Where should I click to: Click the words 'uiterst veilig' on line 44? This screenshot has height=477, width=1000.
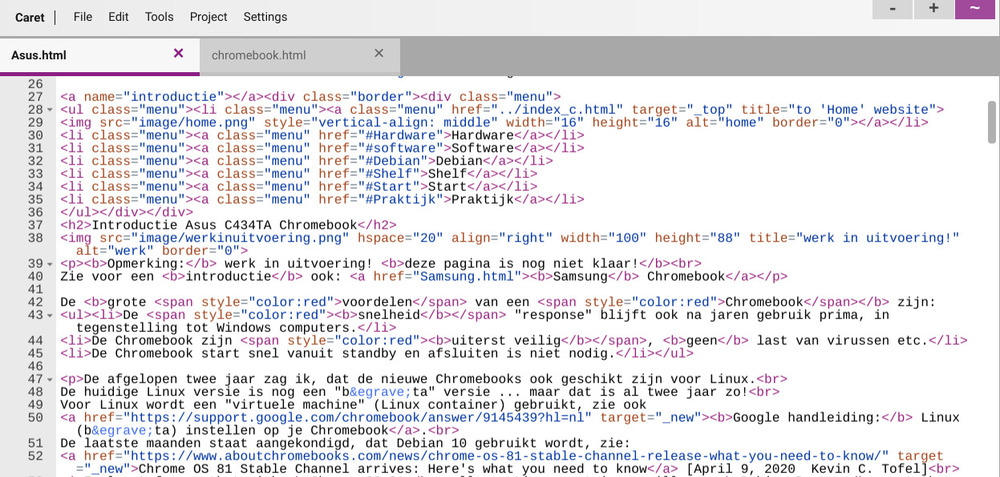pos(506,341)
